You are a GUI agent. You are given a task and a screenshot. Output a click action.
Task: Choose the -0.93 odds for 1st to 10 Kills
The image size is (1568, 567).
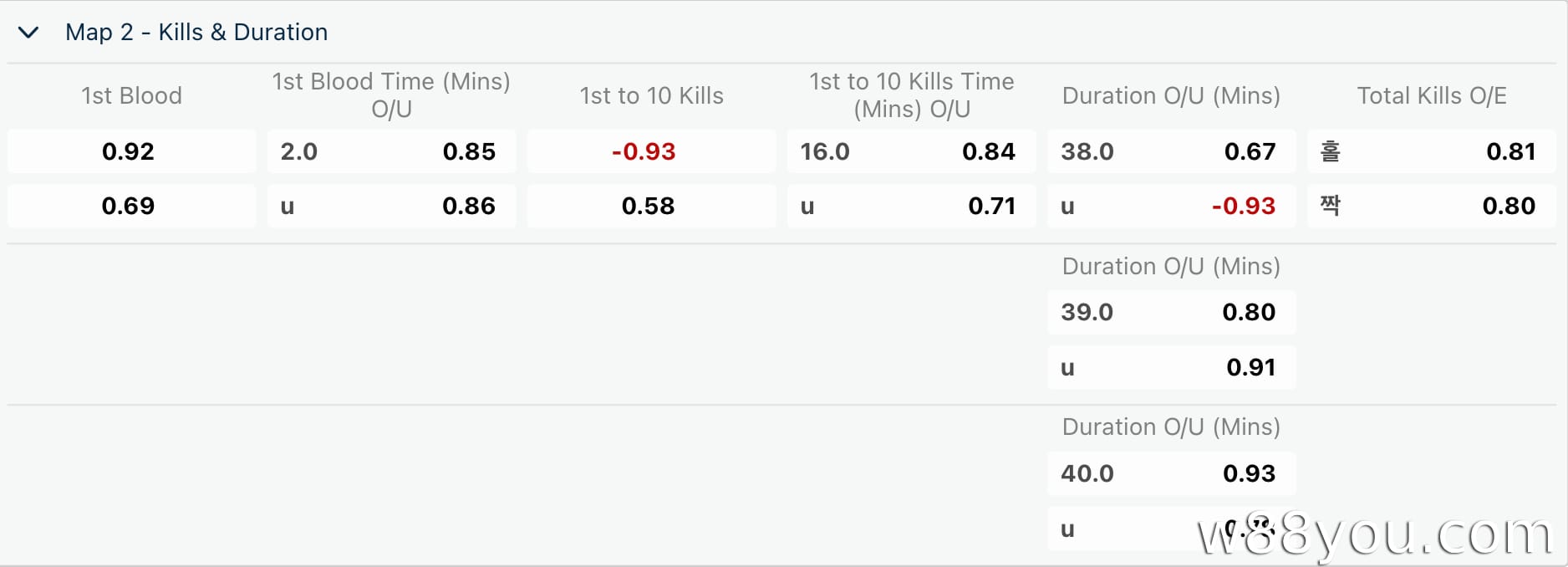651,151
